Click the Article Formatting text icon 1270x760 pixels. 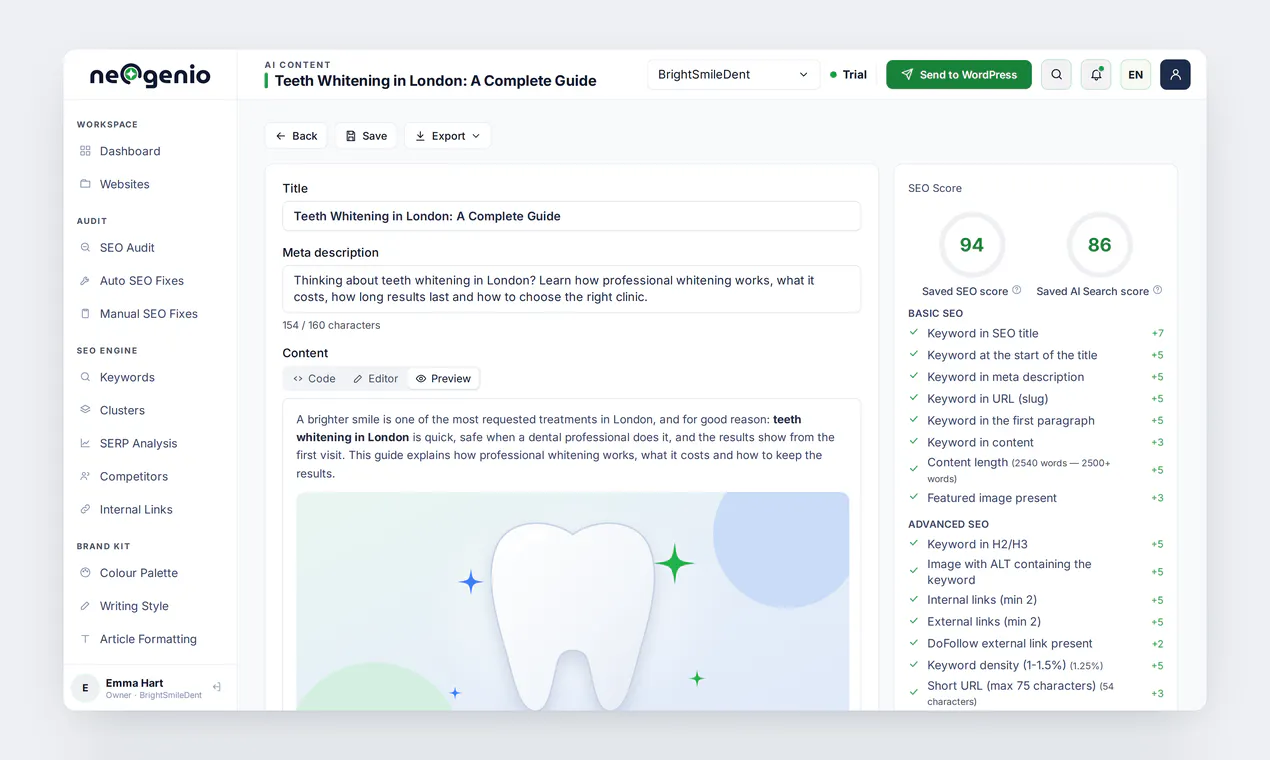(85, 639)
